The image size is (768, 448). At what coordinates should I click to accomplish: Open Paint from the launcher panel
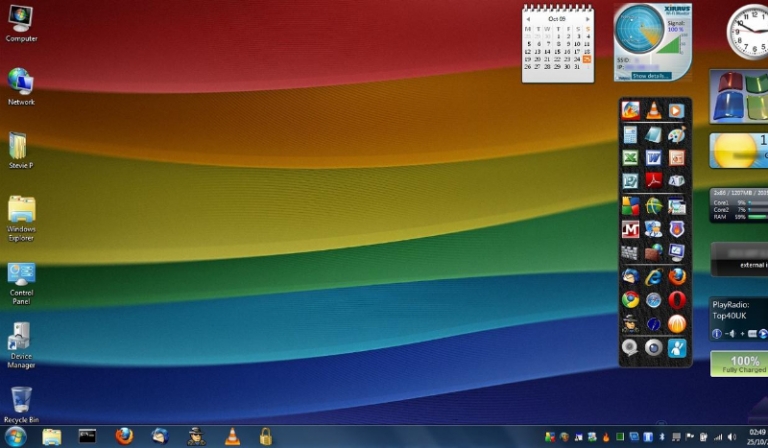(677, 134)
